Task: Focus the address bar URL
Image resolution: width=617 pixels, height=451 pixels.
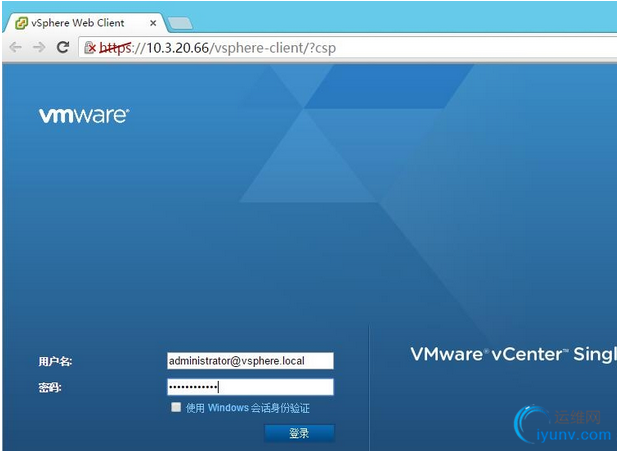Action: coord(217,48)
